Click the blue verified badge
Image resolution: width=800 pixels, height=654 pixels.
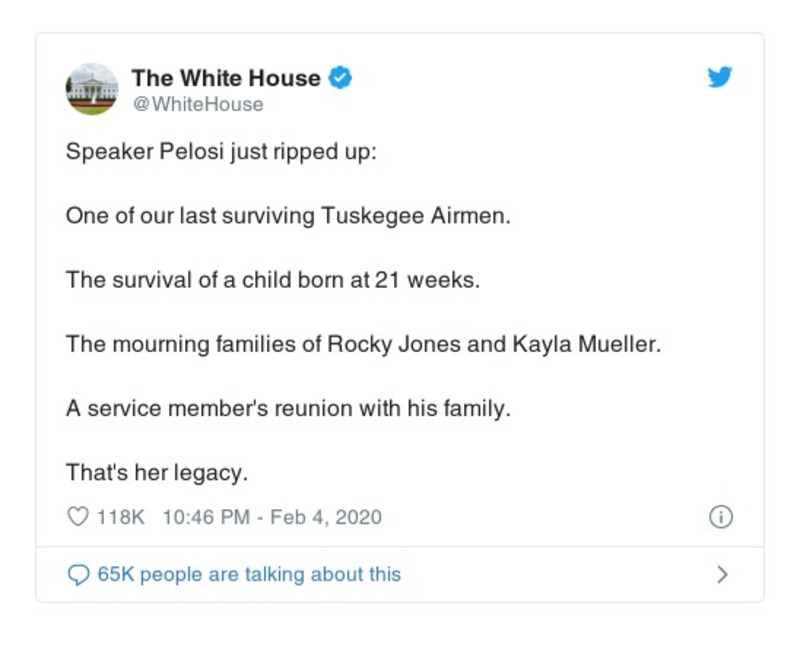[x=340, y=76]
